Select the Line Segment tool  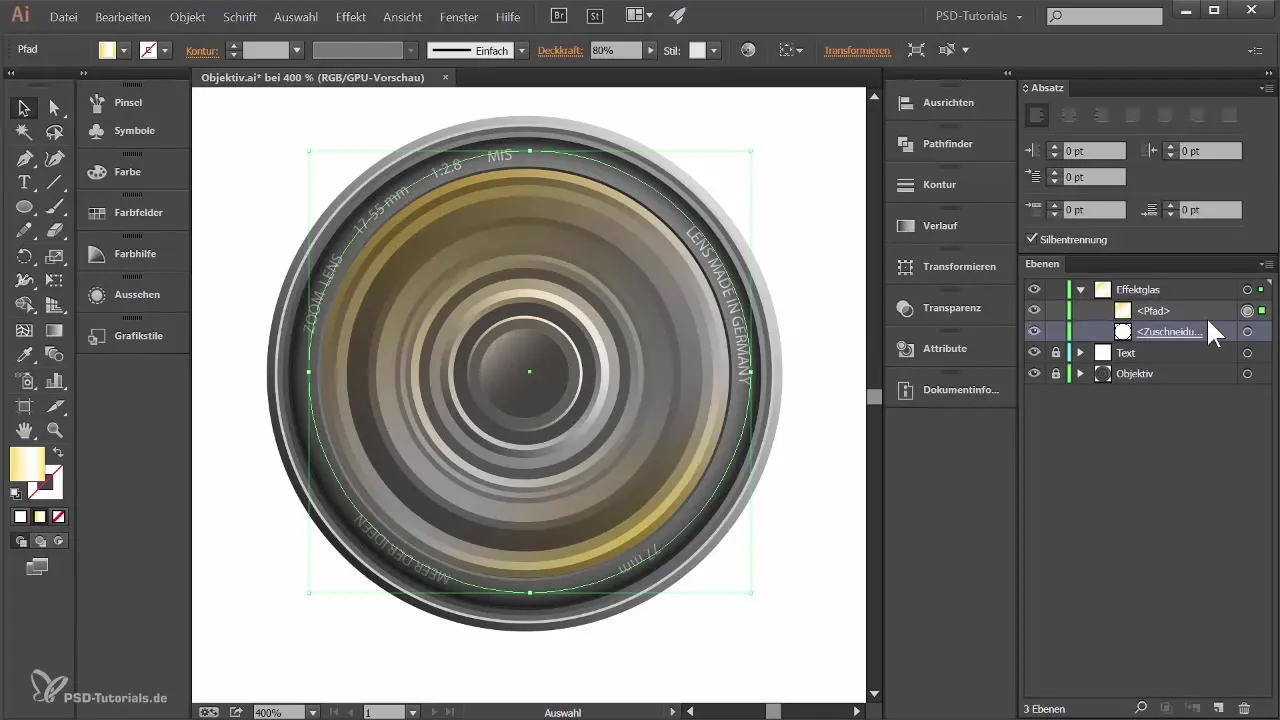click(55, 182)
